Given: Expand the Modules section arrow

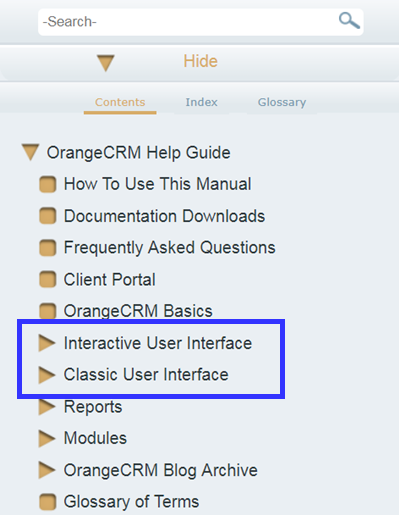Looking at the screenshot, I should (x=47, y=438).
